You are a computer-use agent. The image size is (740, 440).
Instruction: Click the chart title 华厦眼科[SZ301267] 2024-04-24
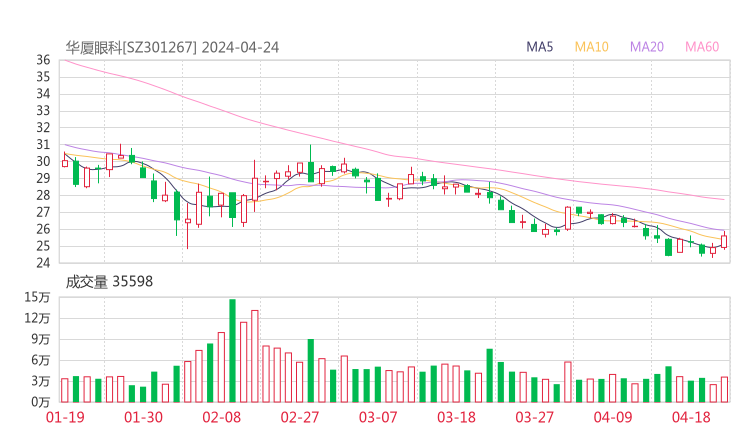[172, 47]
